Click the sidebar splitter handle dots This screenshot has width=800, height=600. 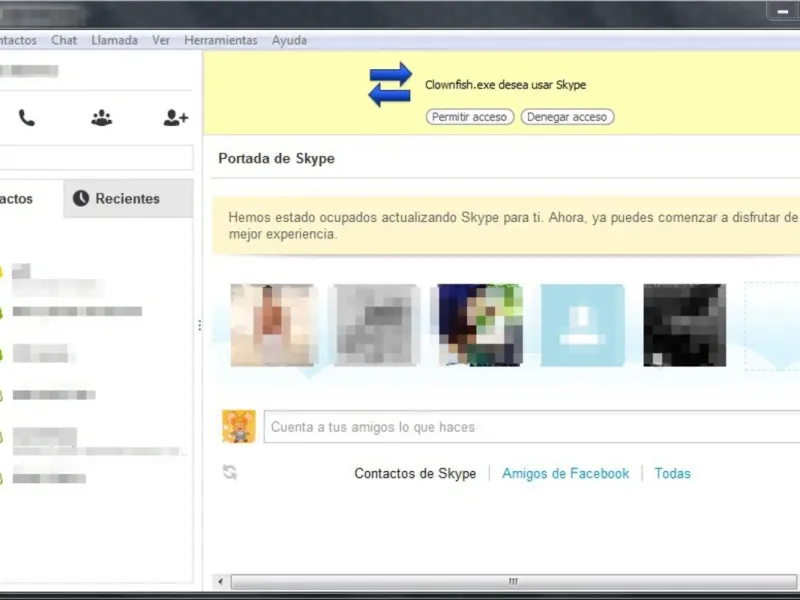[199, 325]
